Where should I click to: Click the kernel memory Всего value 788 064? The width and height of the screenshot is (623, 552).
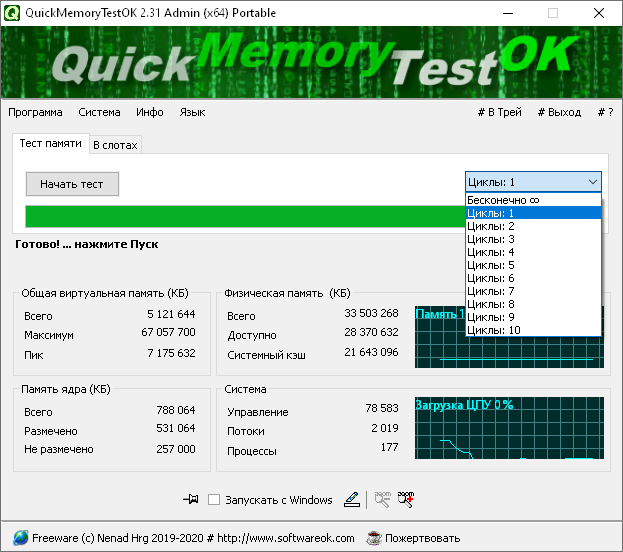(x=176, y=410)
